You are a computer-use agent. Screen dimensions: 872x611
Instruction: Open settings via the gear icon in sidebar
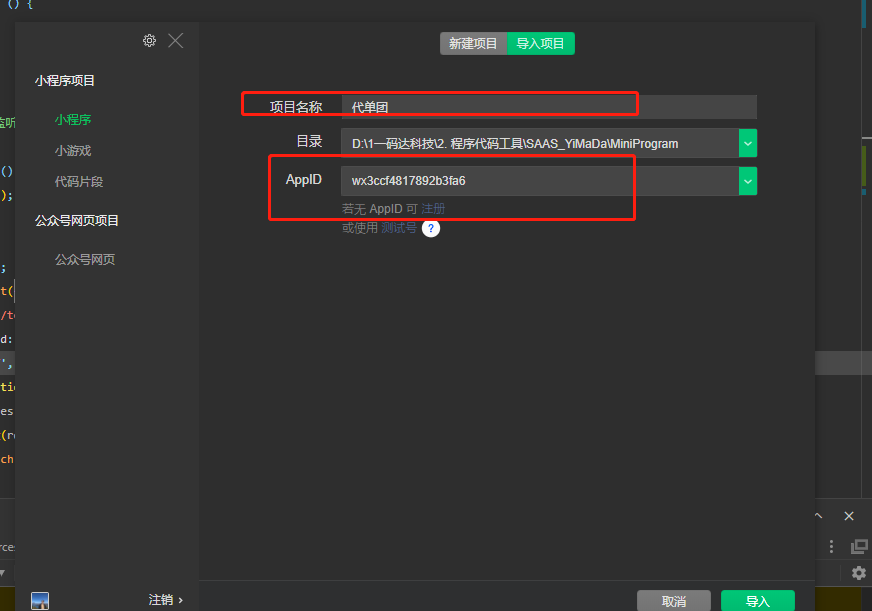(x=149, y=40)
